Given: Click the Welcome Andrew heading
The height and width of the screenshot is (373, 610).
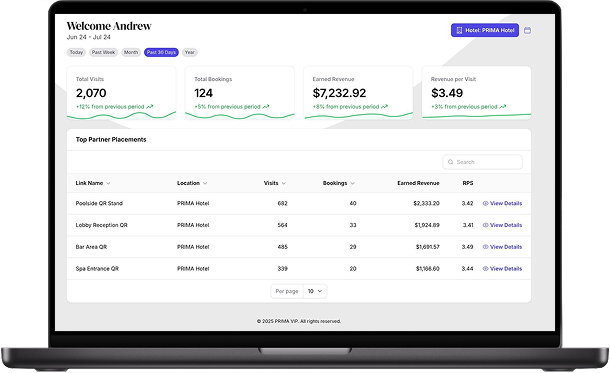Looking at the screenshot, I should (109, 26).
